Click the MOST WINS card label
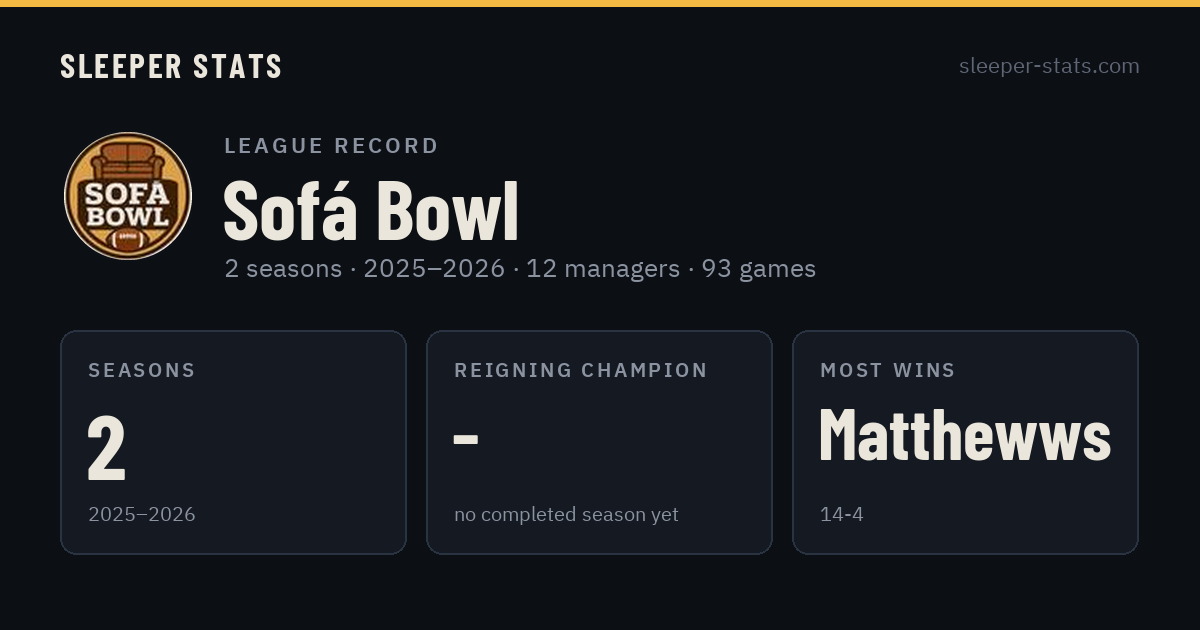1200x630 pixels. [888, 370]
